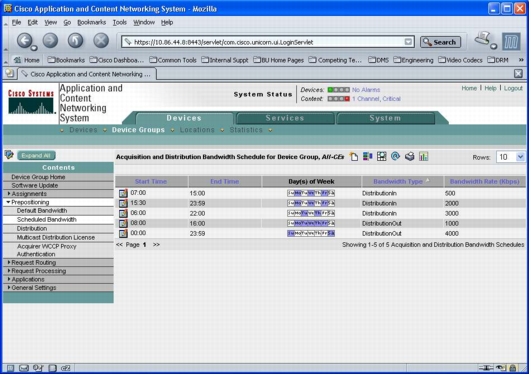The height and width of the screenshot is (376, 531).
Task: Edit the 00:00 schedule row icon
Action: click(123, 233)
